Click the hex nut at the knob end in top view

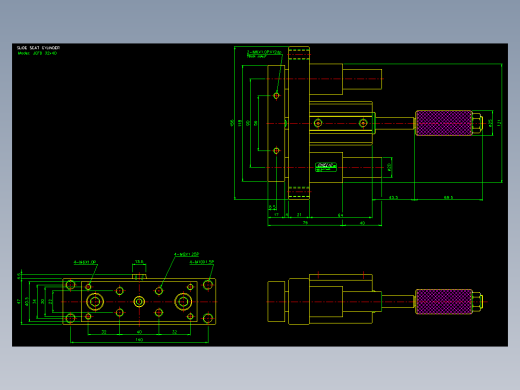(x=477, y=123)
